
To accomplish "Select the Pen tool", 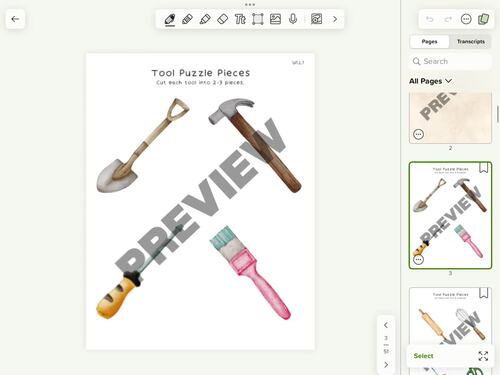I will (x=170, y=19).
